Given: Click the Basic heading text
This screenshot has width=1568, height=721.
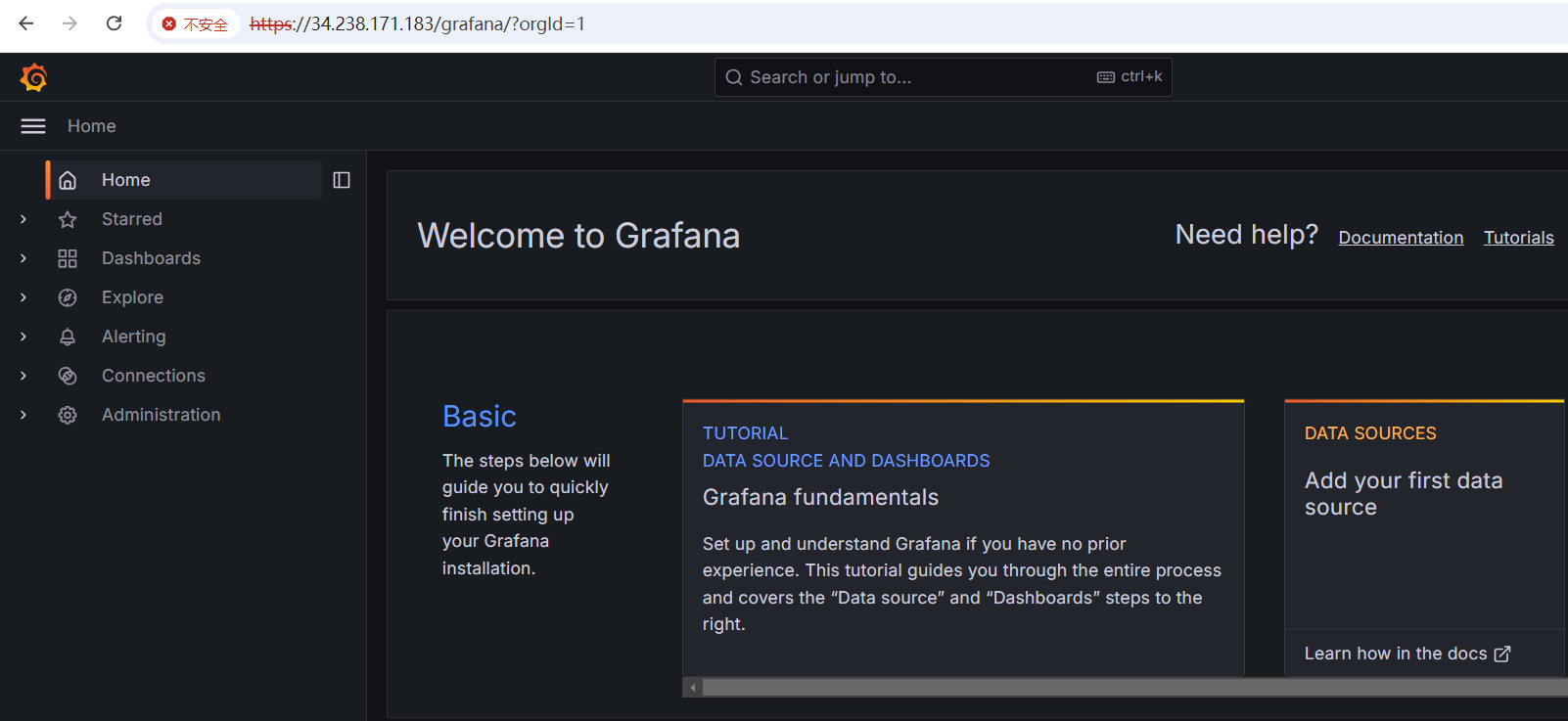Looking at the screenshot, I should point(479,417).
